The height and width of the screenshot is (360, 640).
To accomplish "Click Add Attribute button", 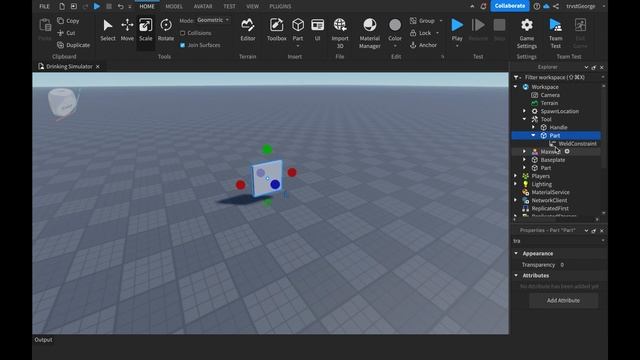I will pos(563,300).
